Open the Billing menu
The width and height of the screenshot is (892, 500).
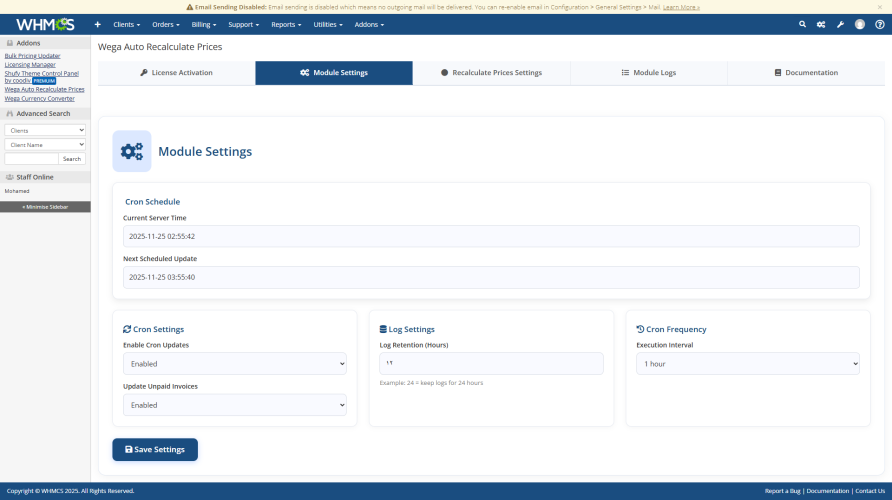click(x=204, y=24)
